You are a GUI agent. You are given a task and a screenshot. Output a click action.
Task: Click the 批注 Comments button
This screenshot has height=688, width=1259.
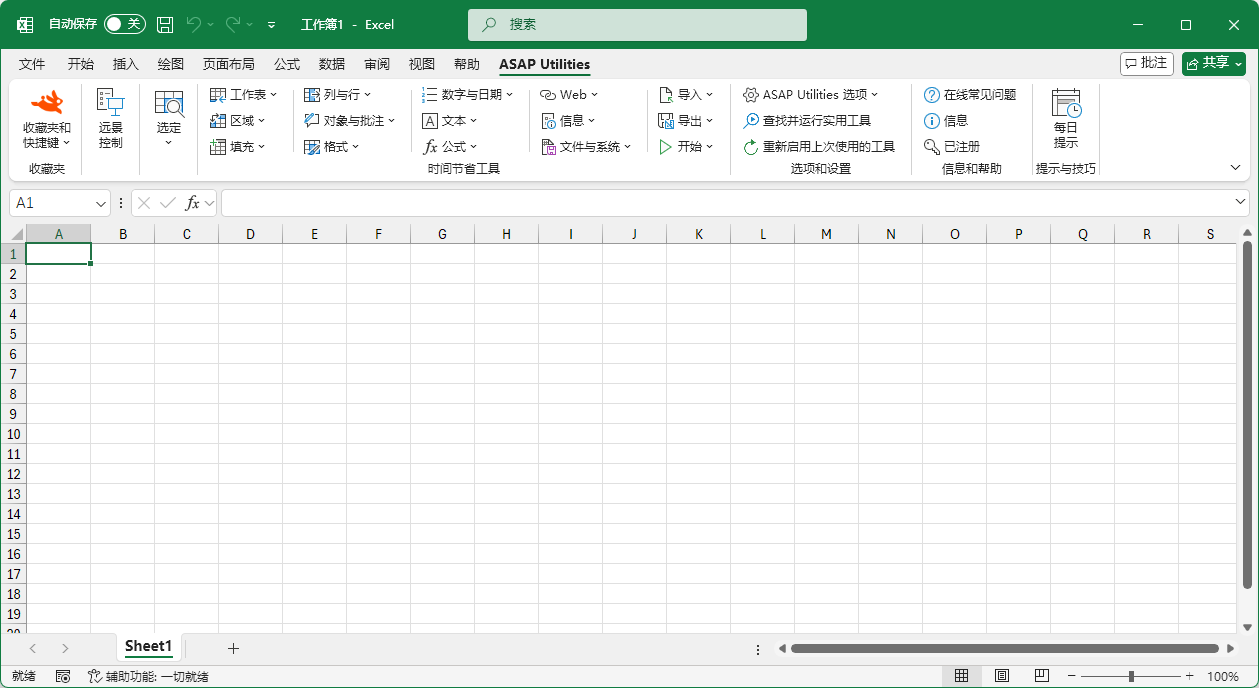click(1147, 63)
